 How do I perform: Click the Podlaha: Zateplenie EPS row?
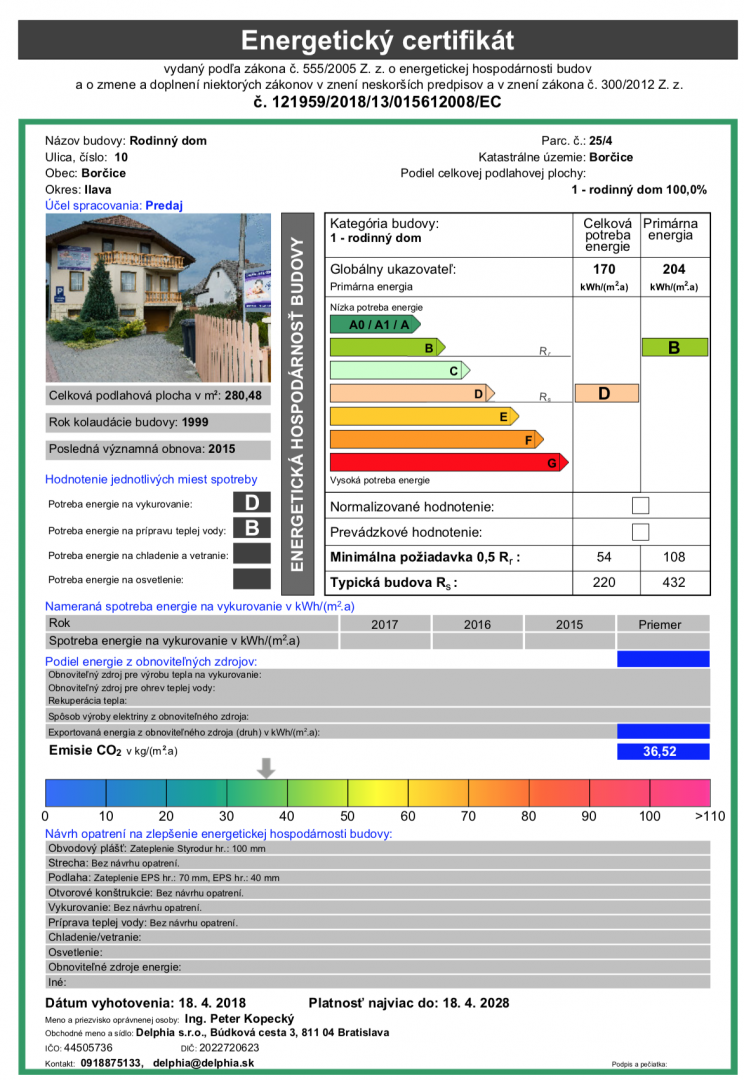[x=378, y=878]
